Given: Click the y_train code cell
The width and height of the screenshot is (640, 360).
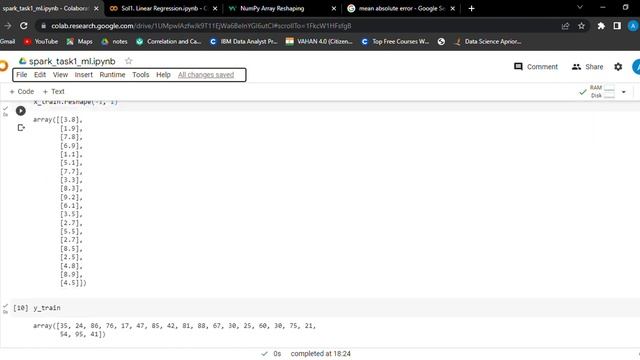Looking at the screenshot, I should (324, 308).
